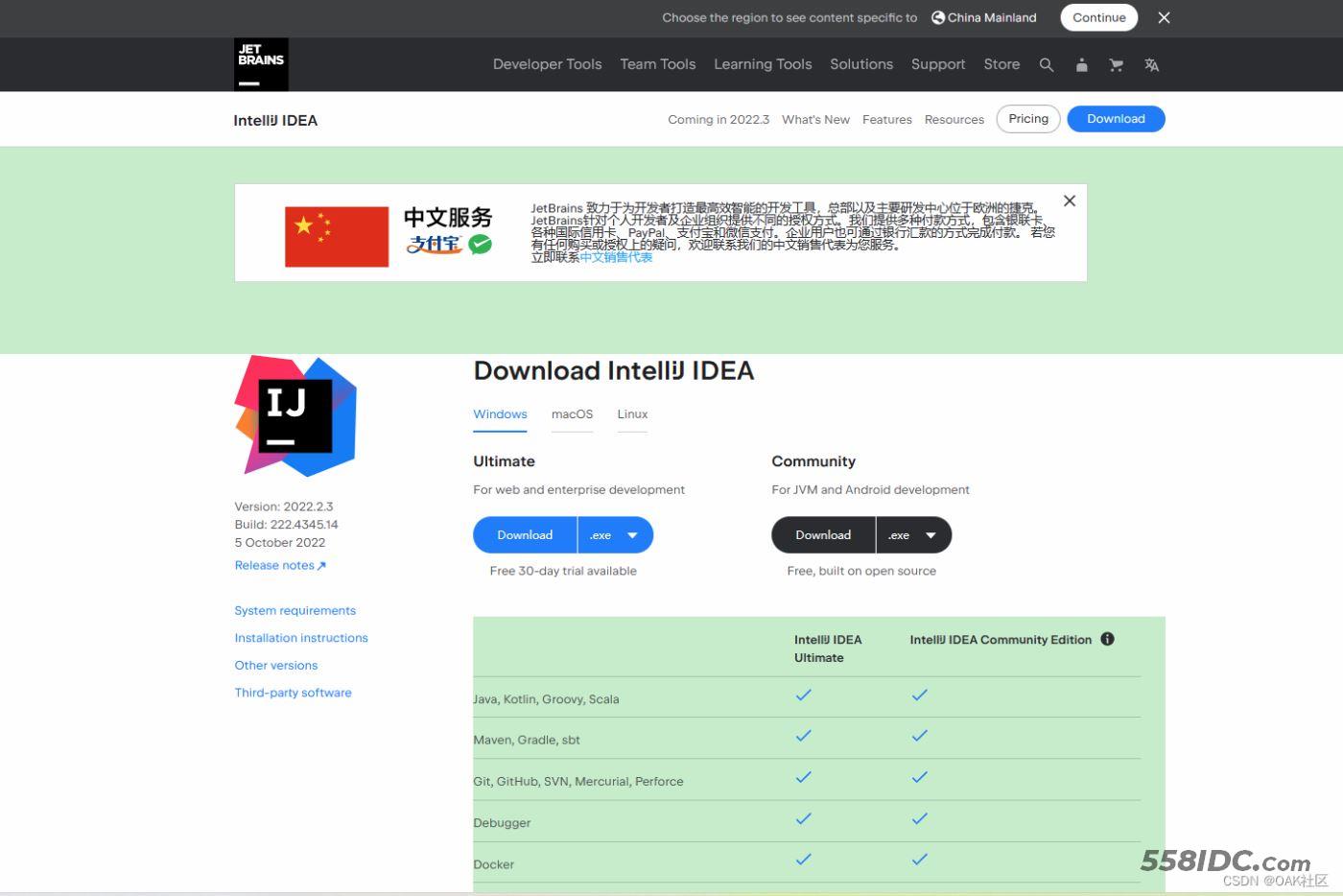Screen dimensions: 1343x896
Task: Click the IntelliJ IDEA product title
Action: click(275, 120)
